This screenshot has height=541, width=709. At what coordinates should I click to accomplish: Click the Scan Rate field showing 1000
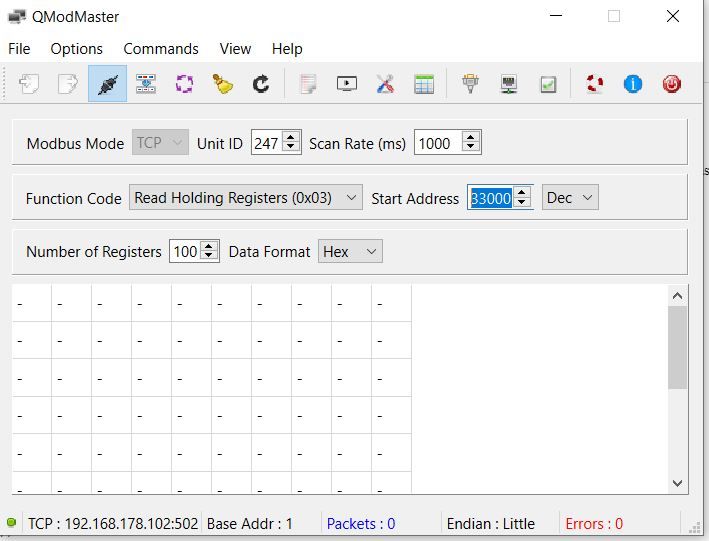point(438,143)
